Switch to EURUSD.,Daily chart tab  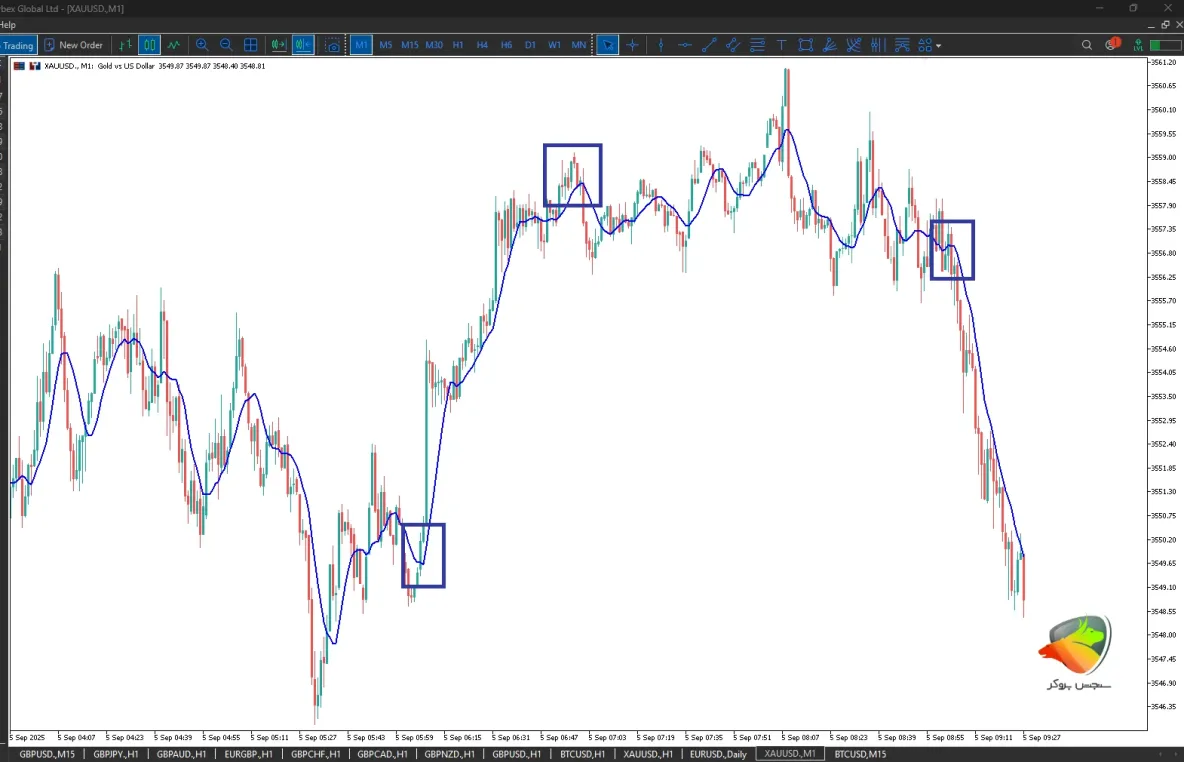click(x=718, y=754)
